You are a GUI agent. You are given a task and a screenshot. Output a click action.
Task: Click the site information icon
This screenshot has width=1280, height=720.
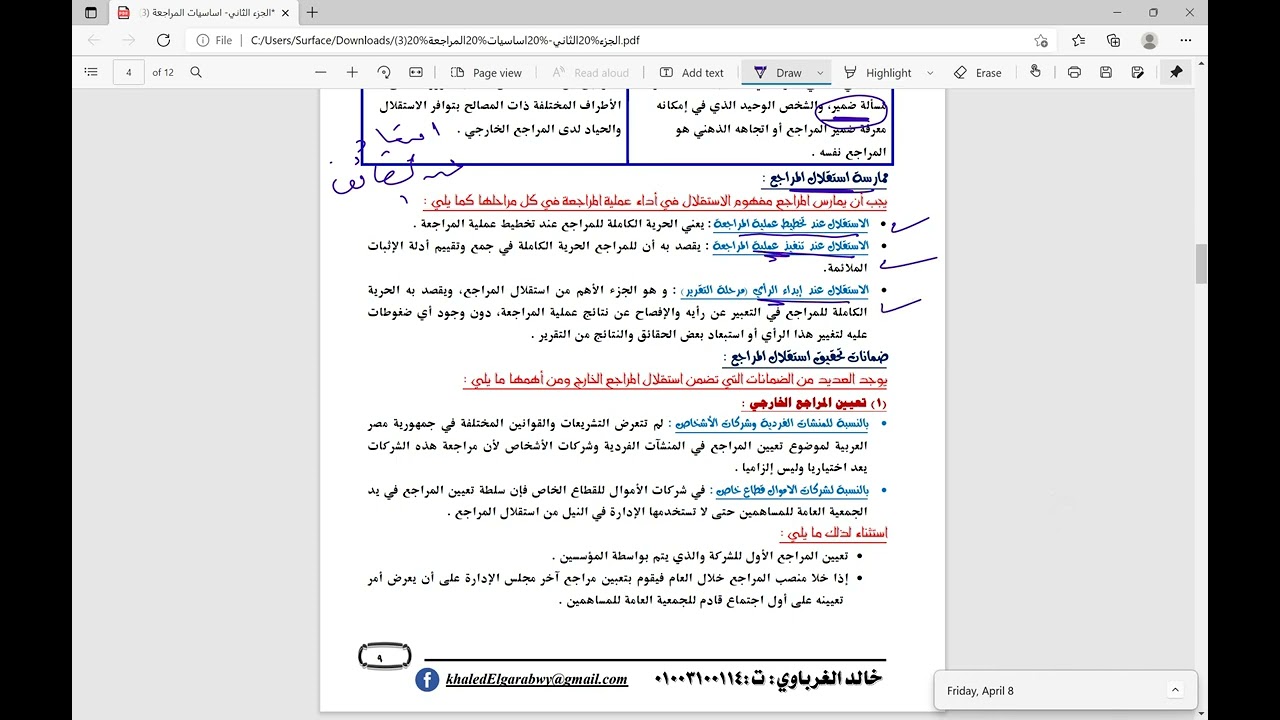[203, 40]
